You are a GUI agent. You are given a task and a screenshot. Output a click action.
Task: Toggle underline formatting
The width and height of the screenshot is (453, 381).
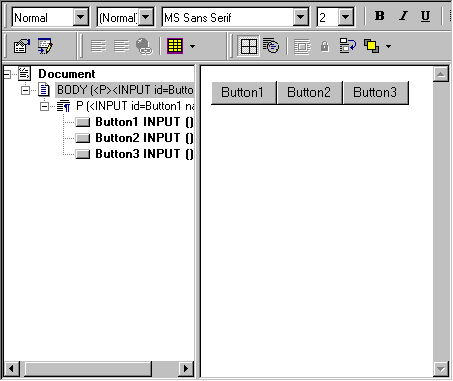coord(425,16)
